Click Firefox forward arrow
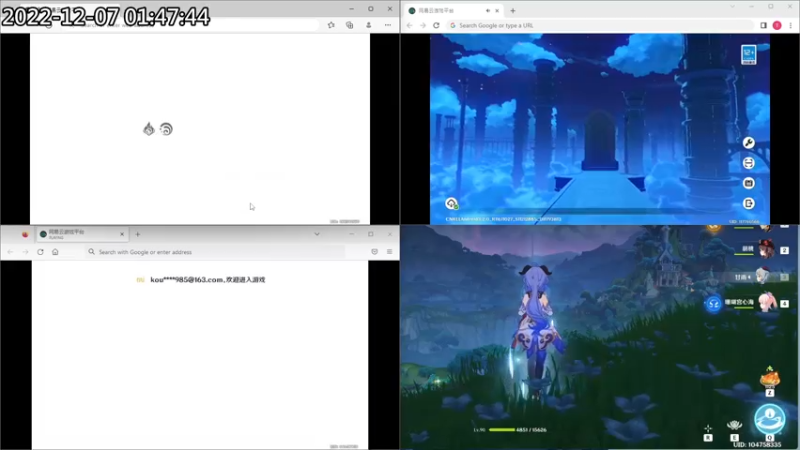800x450 pixels. (x=25, y=252)
